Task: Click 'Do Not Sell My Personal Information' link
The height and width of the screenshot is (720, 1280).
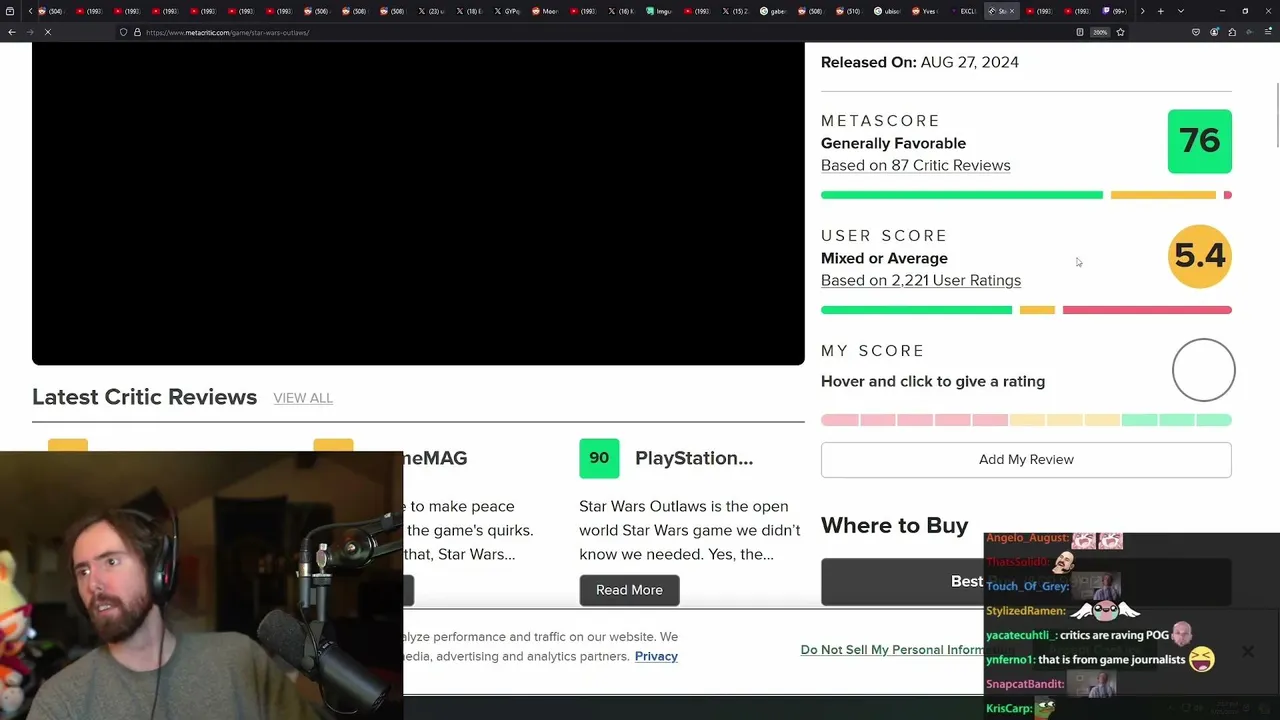Action: [892, 650]
